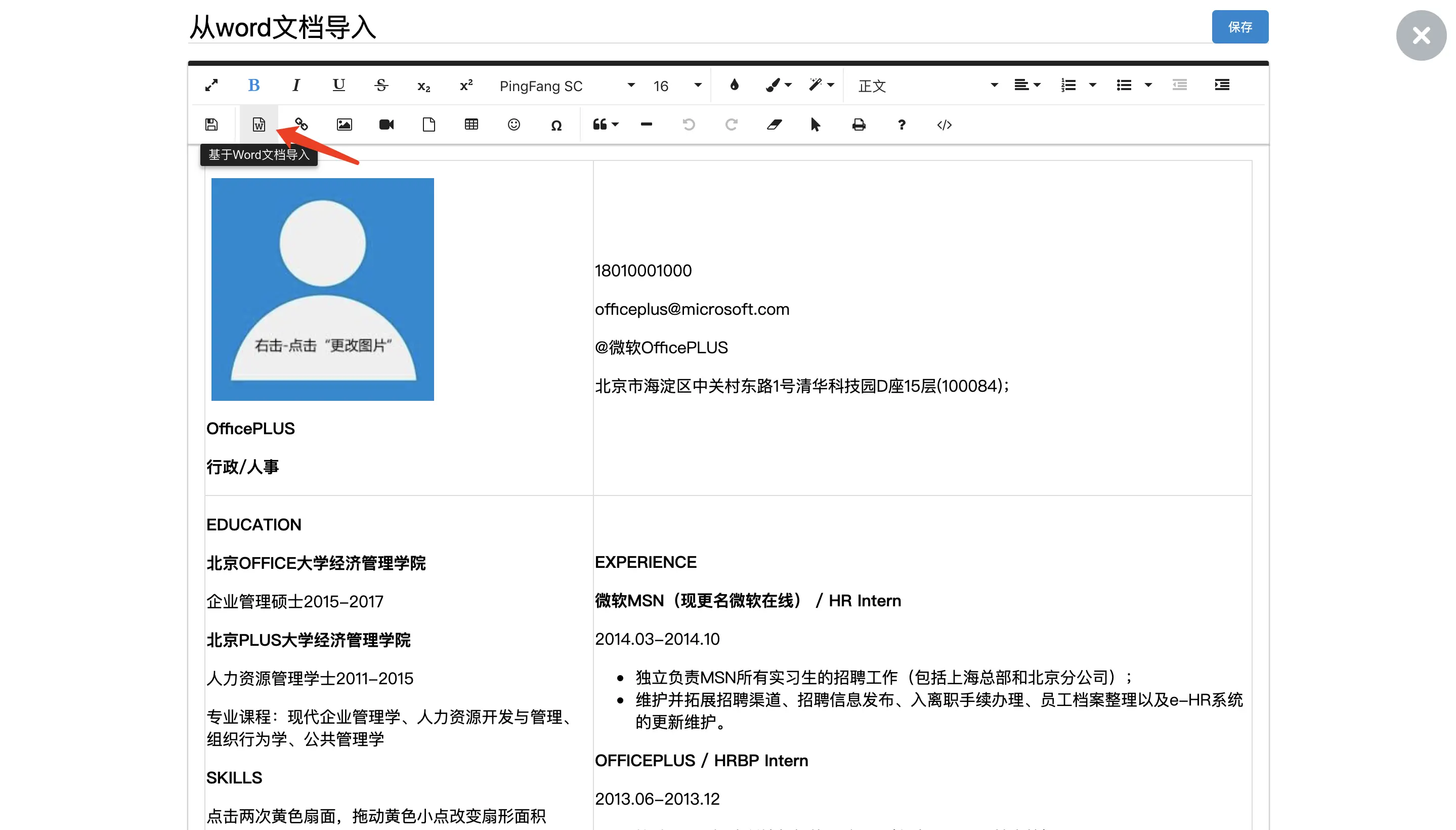The image size is (1456, 830).
Task: Click the ordered list icon
Action: 1068,86
